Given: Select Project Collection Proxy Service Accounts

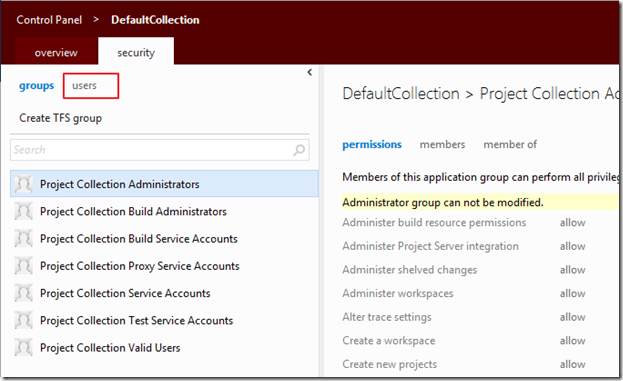Looking at the screenshot, I should click(x=164, y=266).
